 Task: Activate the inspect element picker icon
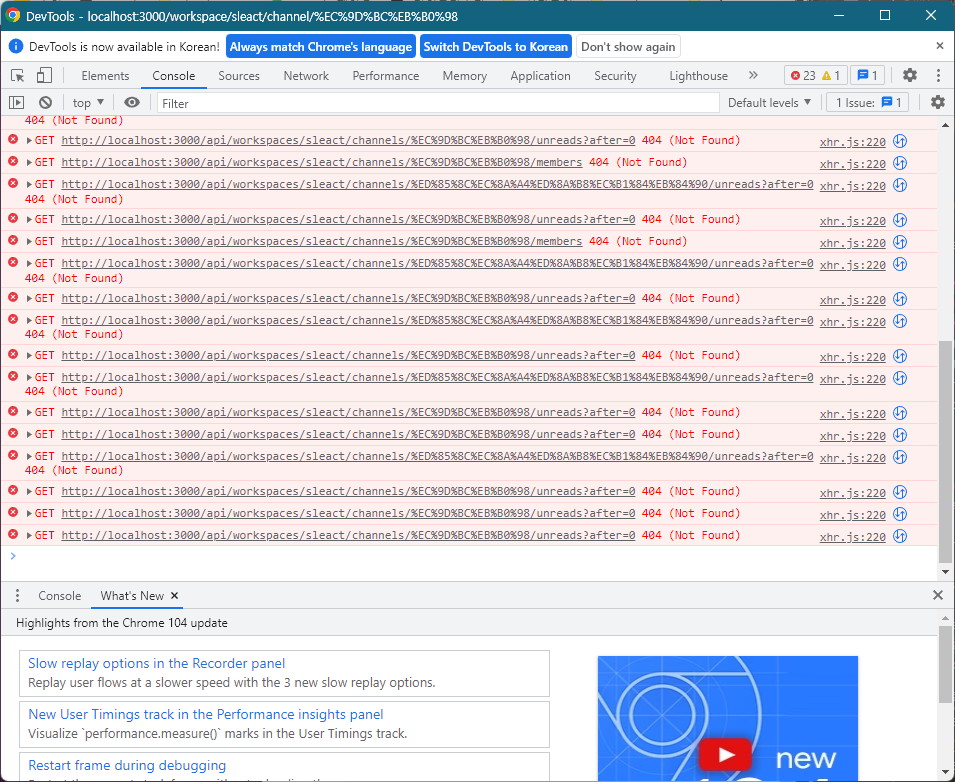[18, 76]
